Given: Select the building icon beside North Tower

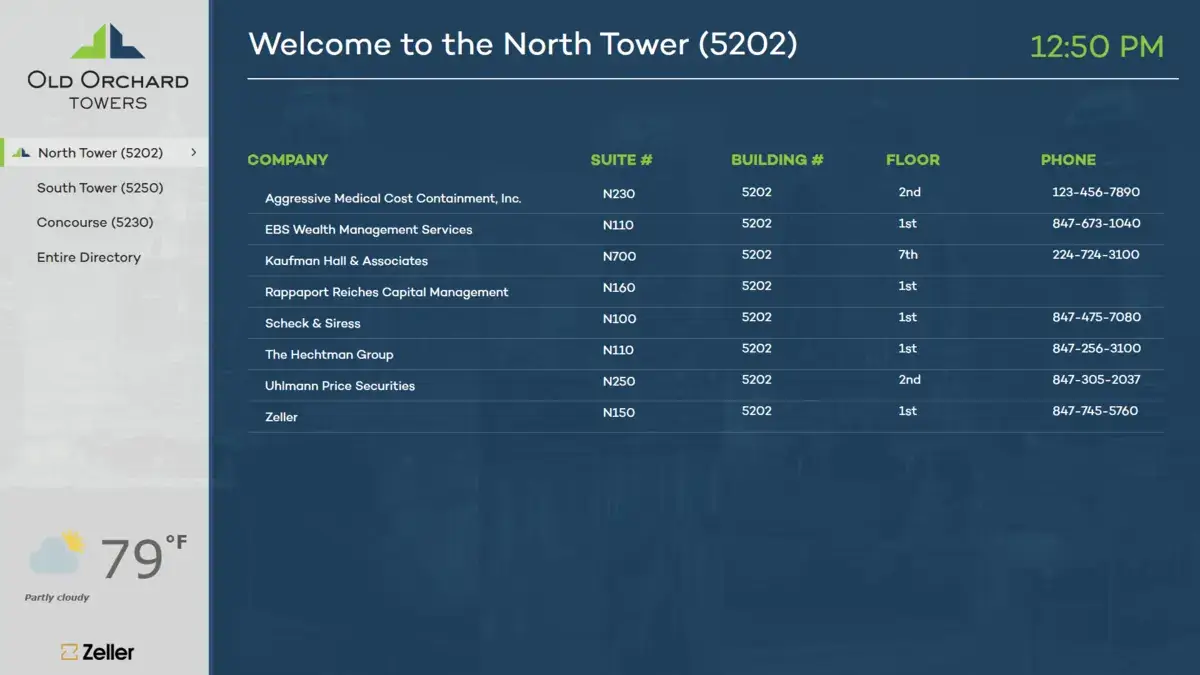Looking at the screenshot, I should click(20, 152).
